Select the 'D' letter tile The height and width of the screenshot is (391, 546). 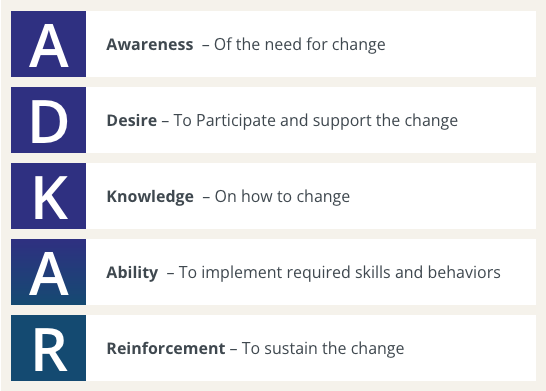coord(48,120)
